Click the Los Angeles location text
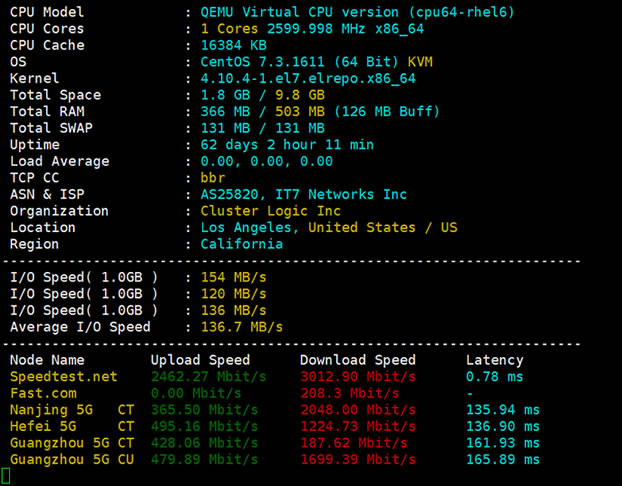 point(246,228)
